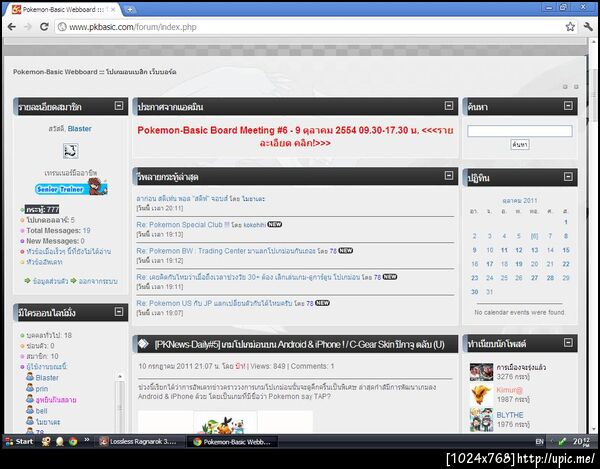Open the Pokemon-Basic Webboard breadcrumb link

tap(95, 72)
